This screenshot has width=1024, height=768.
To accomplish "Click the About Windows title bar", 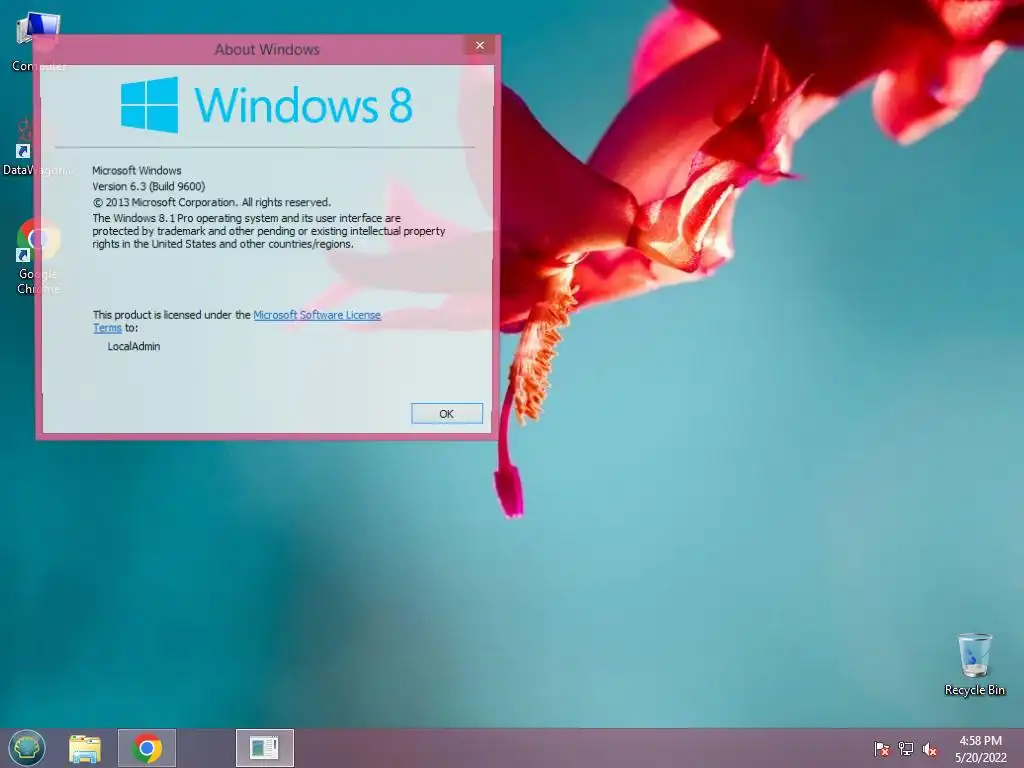I will click(267, 49).
